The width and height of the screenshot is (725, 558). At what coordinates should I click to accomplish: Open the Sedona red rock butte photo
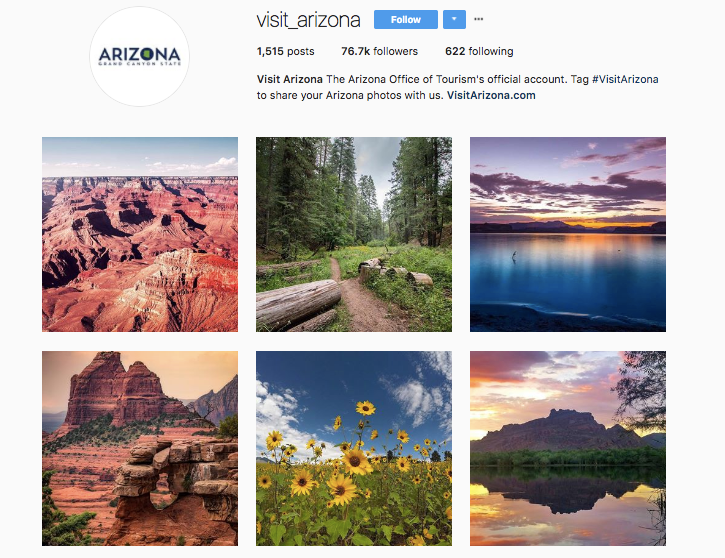coord(140,448)
